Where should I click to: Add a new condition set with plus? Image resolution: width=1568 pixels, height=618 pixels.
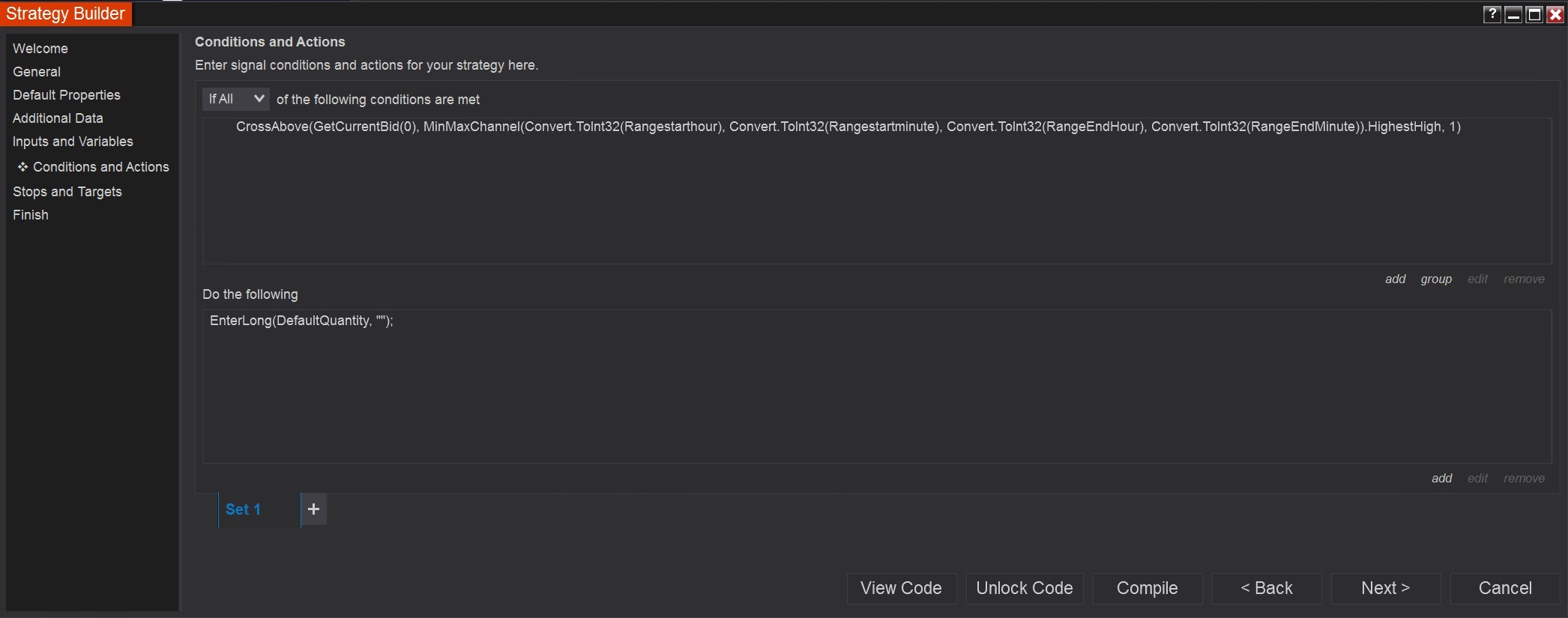(x=313, y=509)
